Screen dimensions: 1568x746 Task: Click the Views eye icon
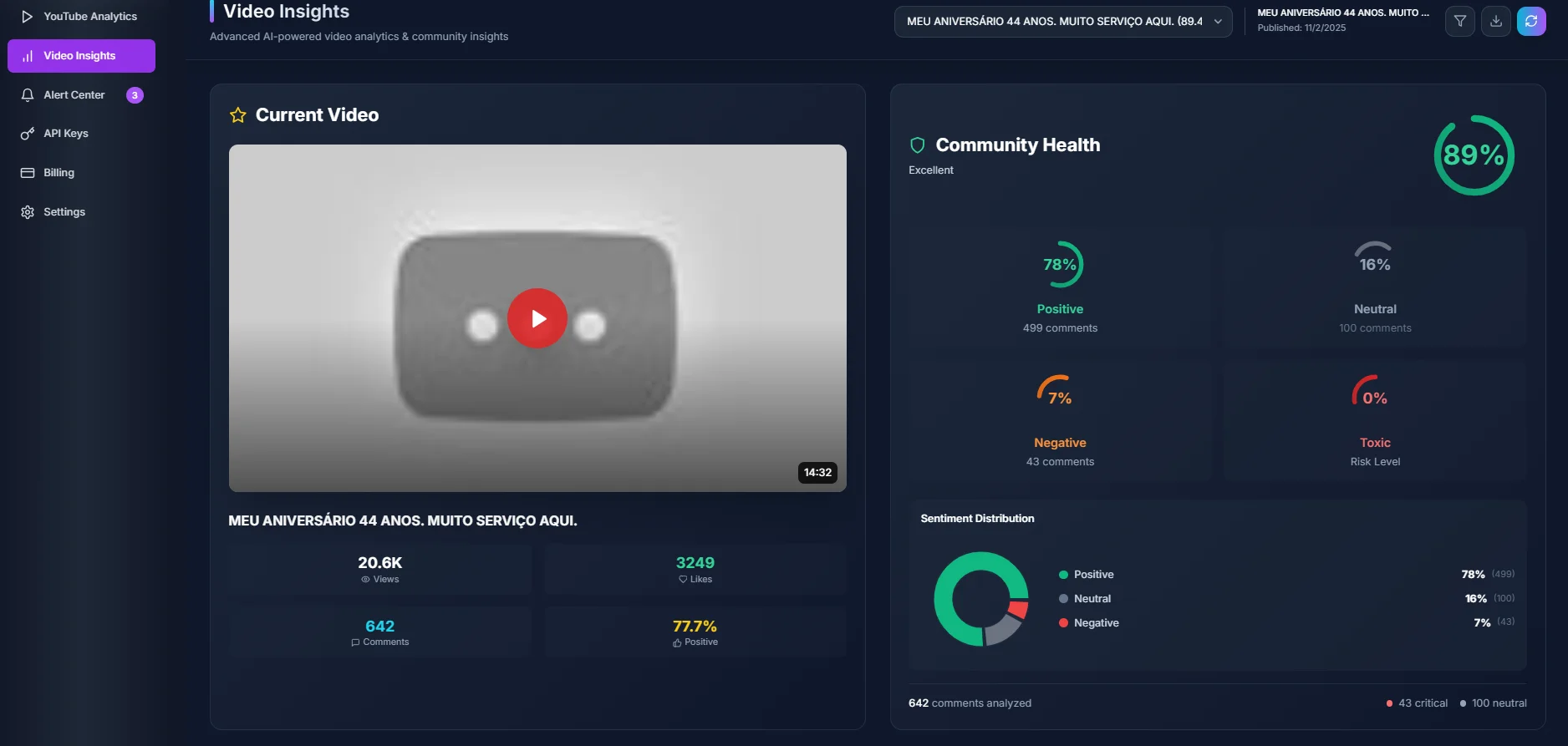point(365,580)
